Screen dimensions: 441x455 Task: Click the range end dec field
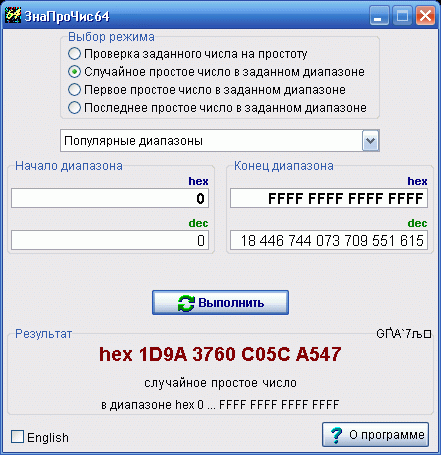329,240
